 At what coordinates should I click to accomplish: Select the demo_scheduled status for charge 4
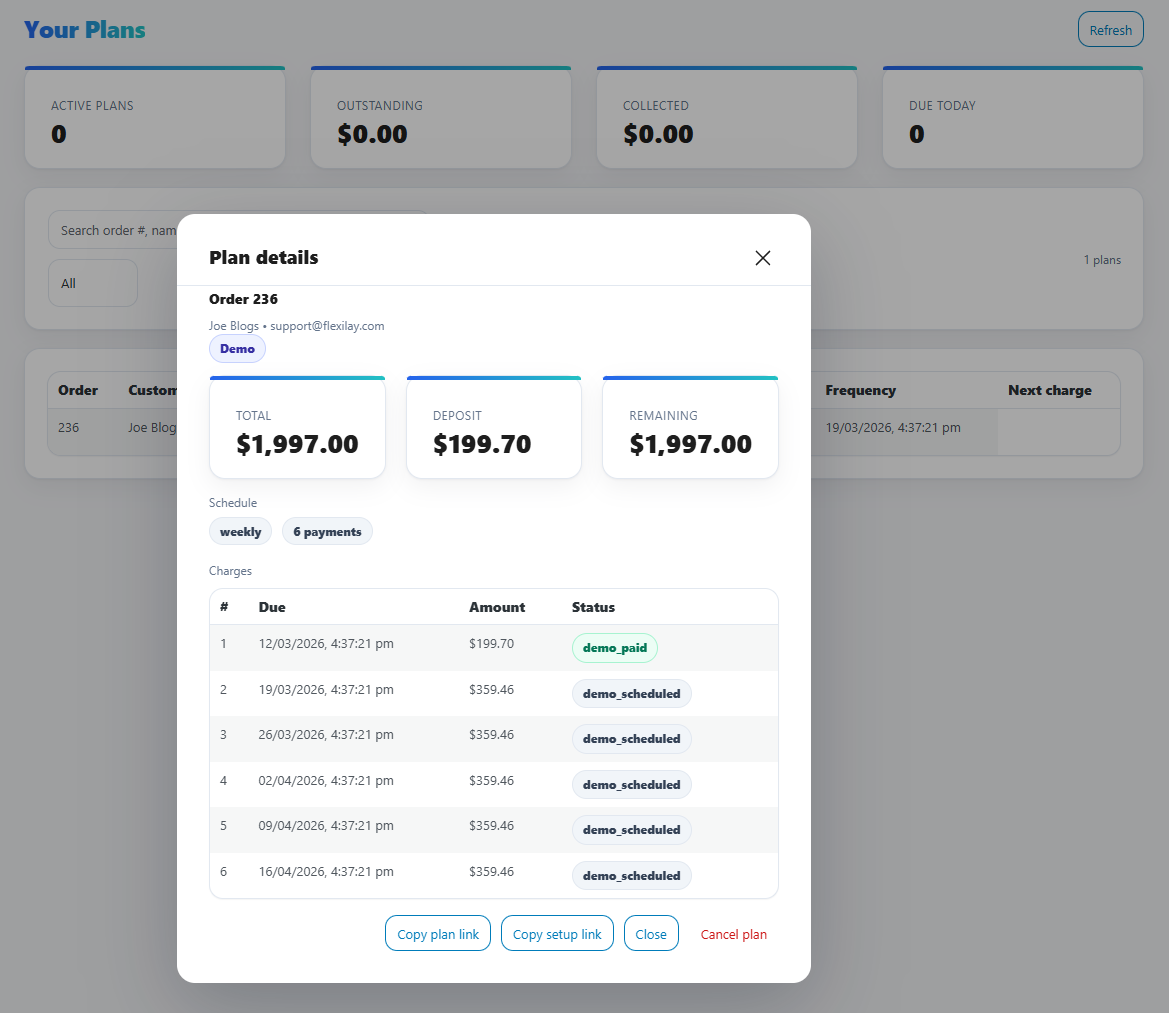click(631, 785)
